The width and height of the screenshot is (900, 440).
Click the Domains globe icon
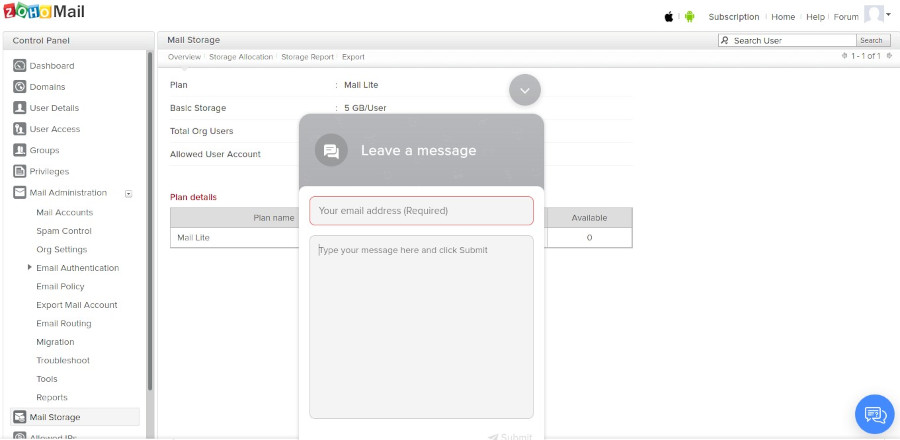pyautogui.click(x=20, y=87)
